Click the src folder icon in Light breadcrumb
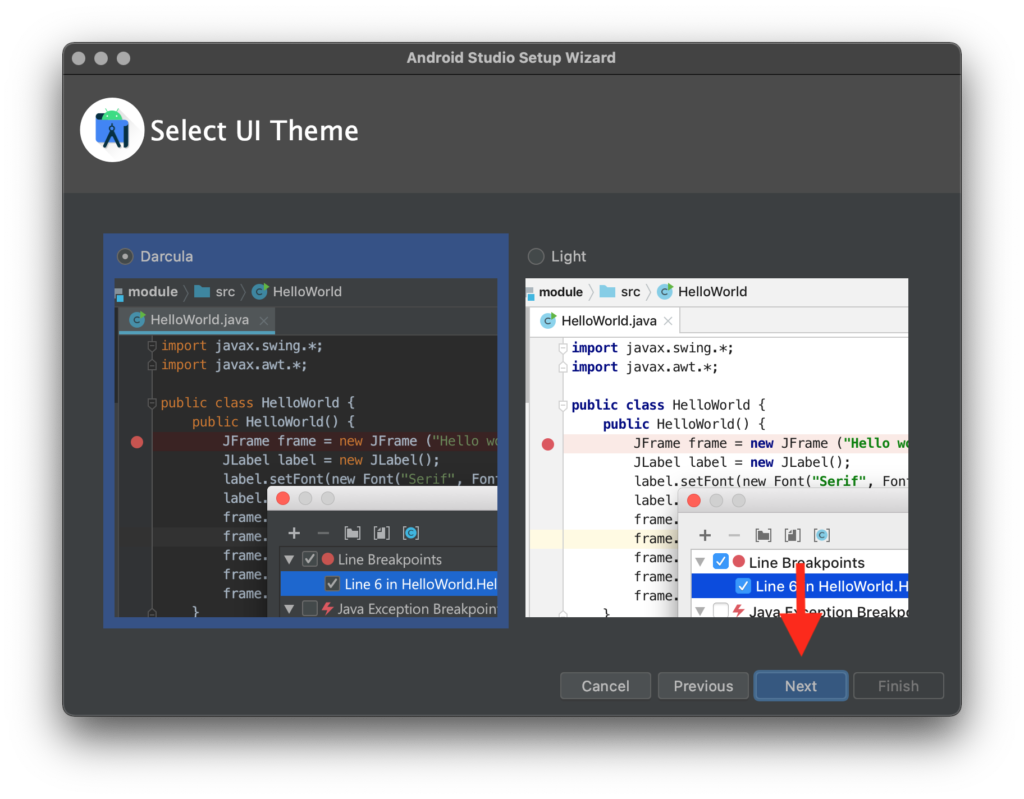 pyautogui.click(x=607, y=291)
